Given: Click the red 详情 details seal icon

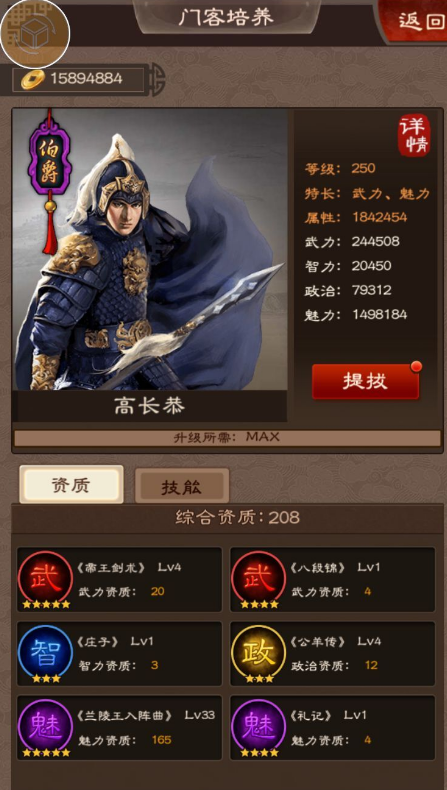Looking at the screenshot, I should pyautogui.click(x=414, y=135).
